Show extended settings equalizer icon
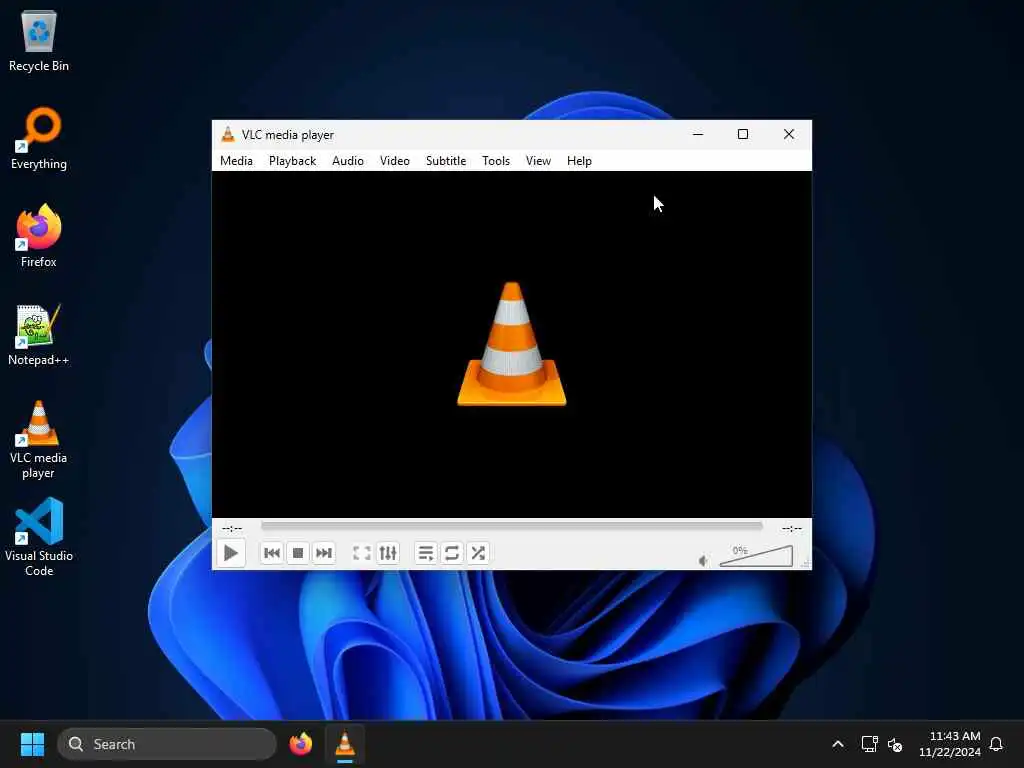This screenshot has height=768, width=1024. (x=388, y=553)
